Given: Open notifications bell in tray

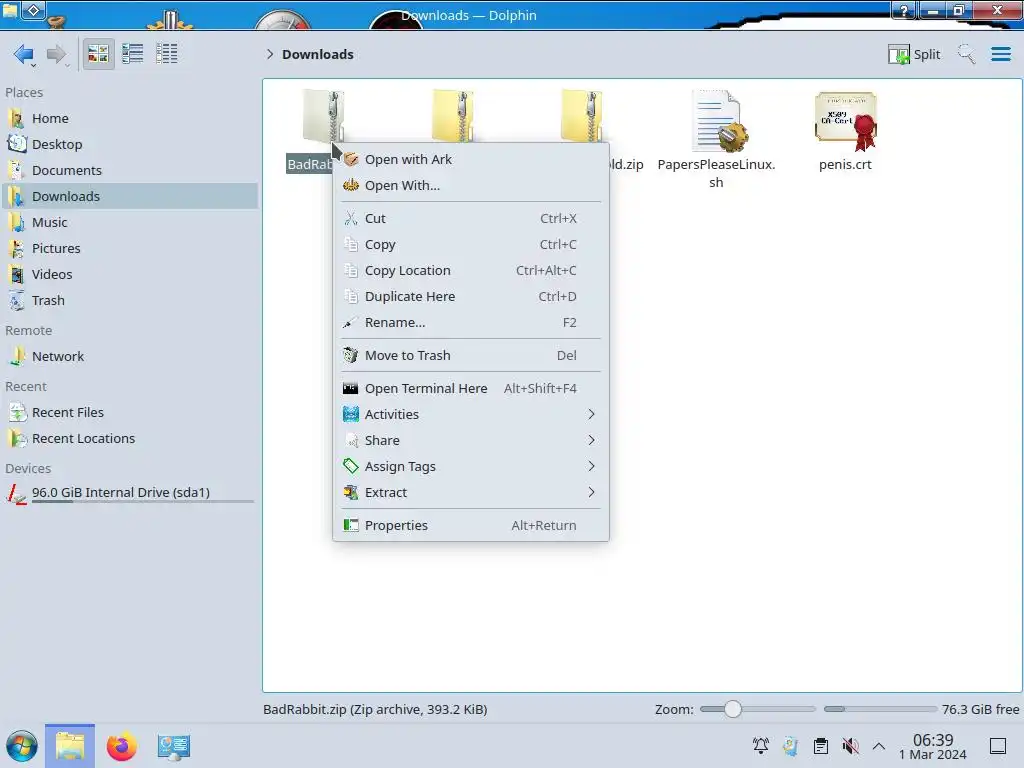Looking at the screenshot, I should coord(761,746).
